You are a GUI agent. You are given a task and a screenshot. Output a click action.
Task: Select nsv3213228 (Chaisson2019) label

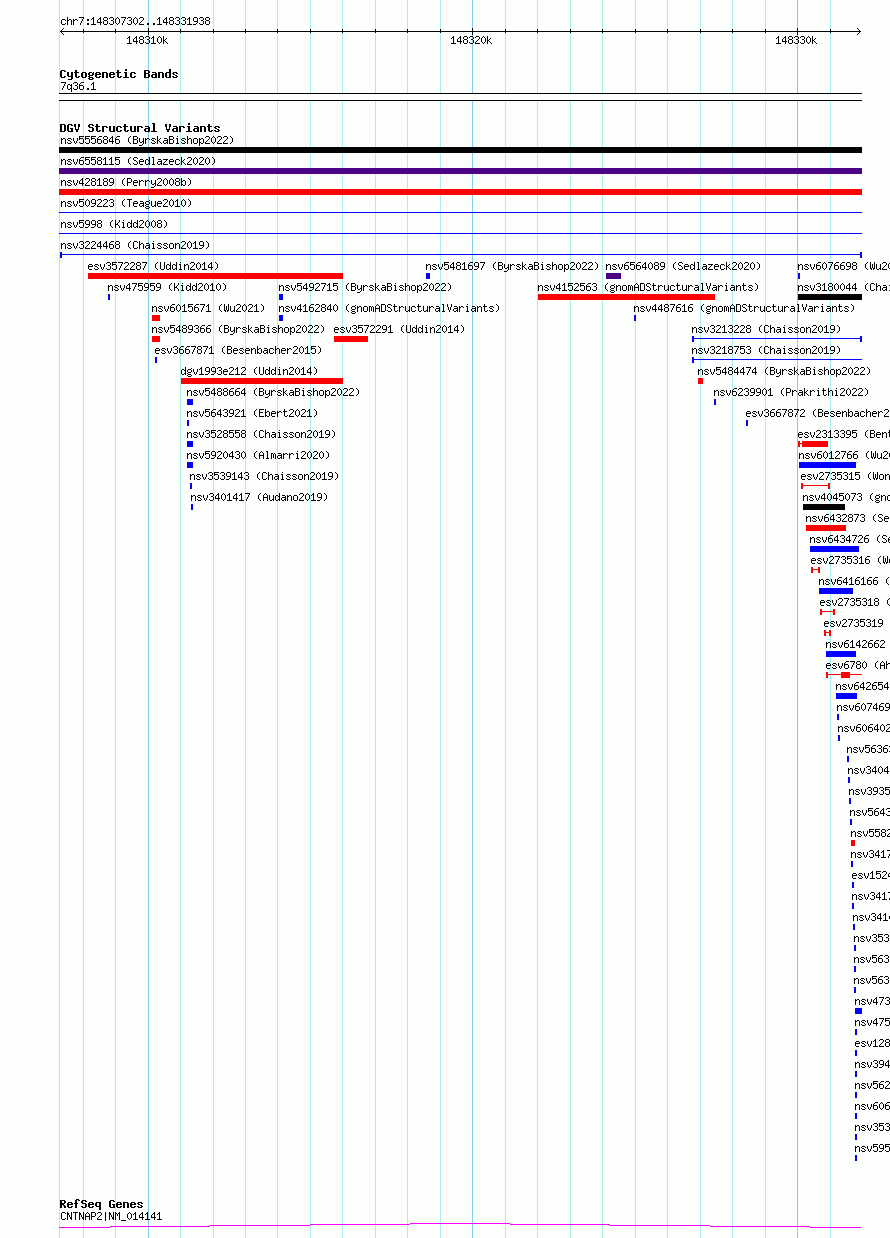[766, 329]
